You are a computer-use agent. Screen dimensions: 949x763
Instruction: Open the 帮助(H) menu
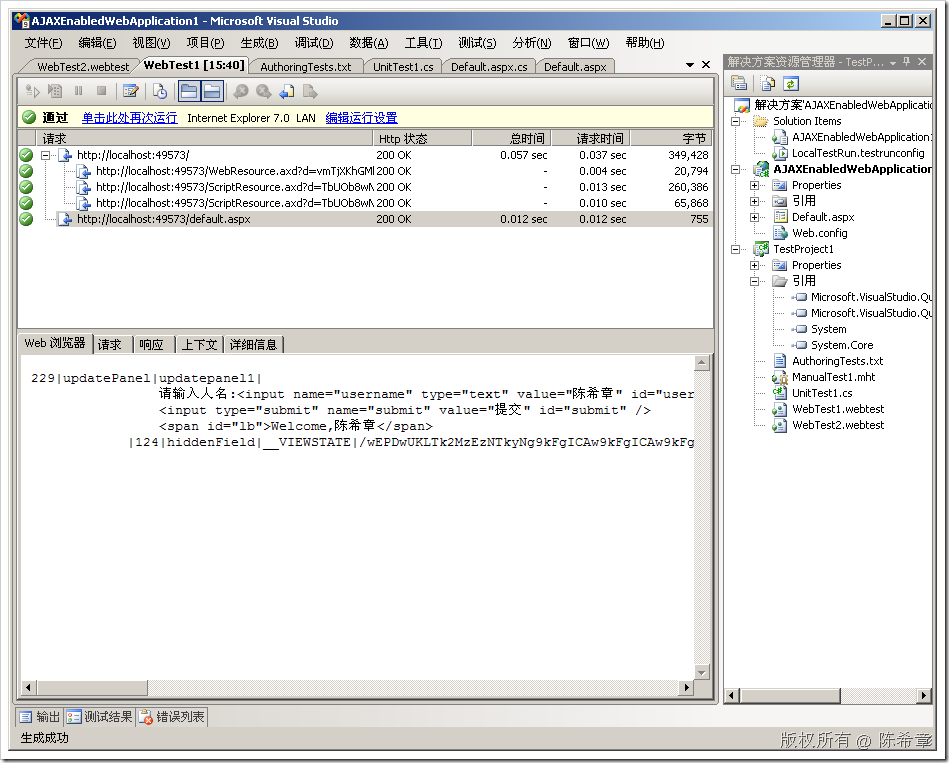pyautogui.click(x=645, y=42)
